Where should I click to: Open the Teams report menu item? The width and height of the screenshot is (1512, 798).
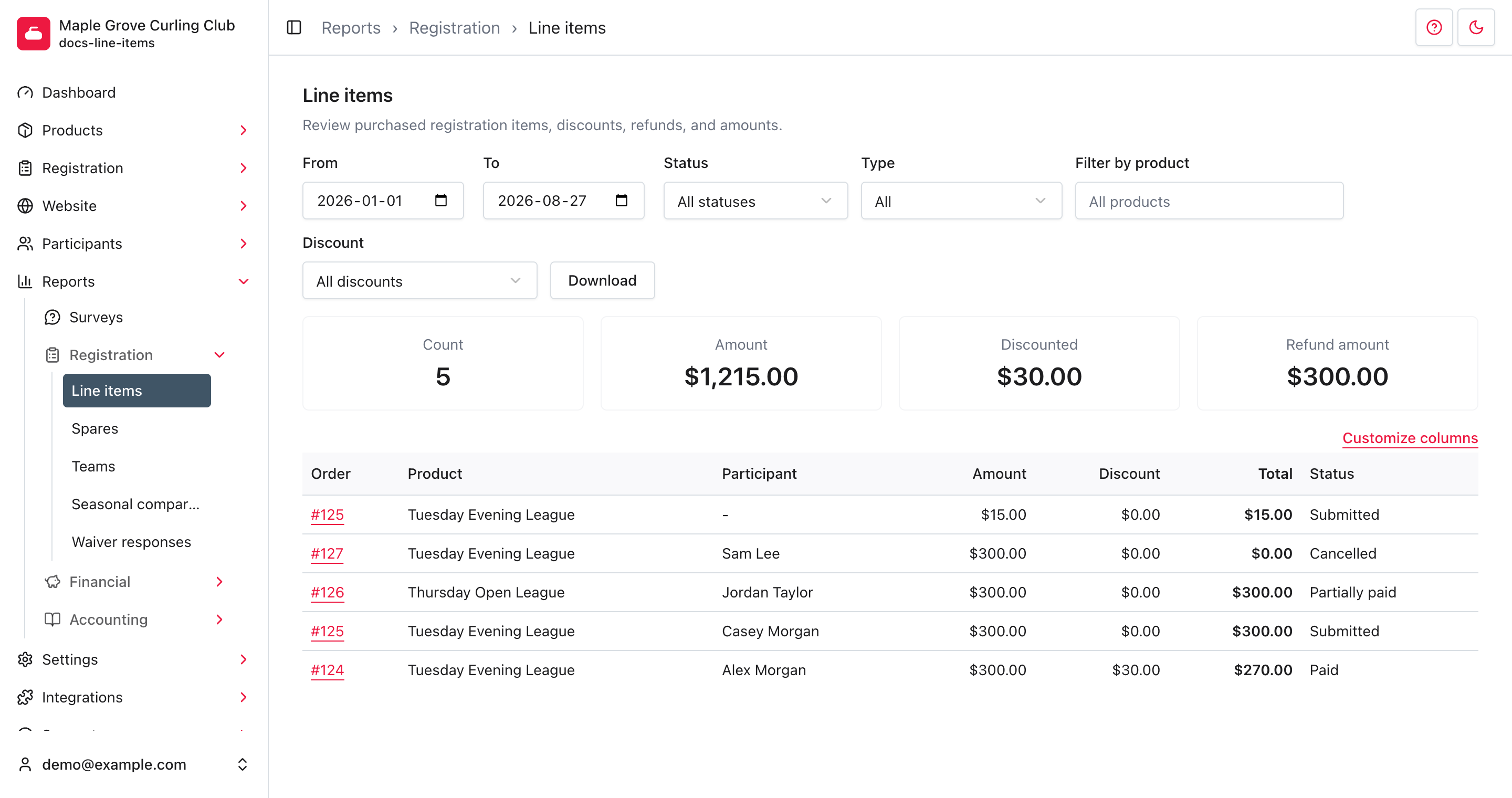136,467
